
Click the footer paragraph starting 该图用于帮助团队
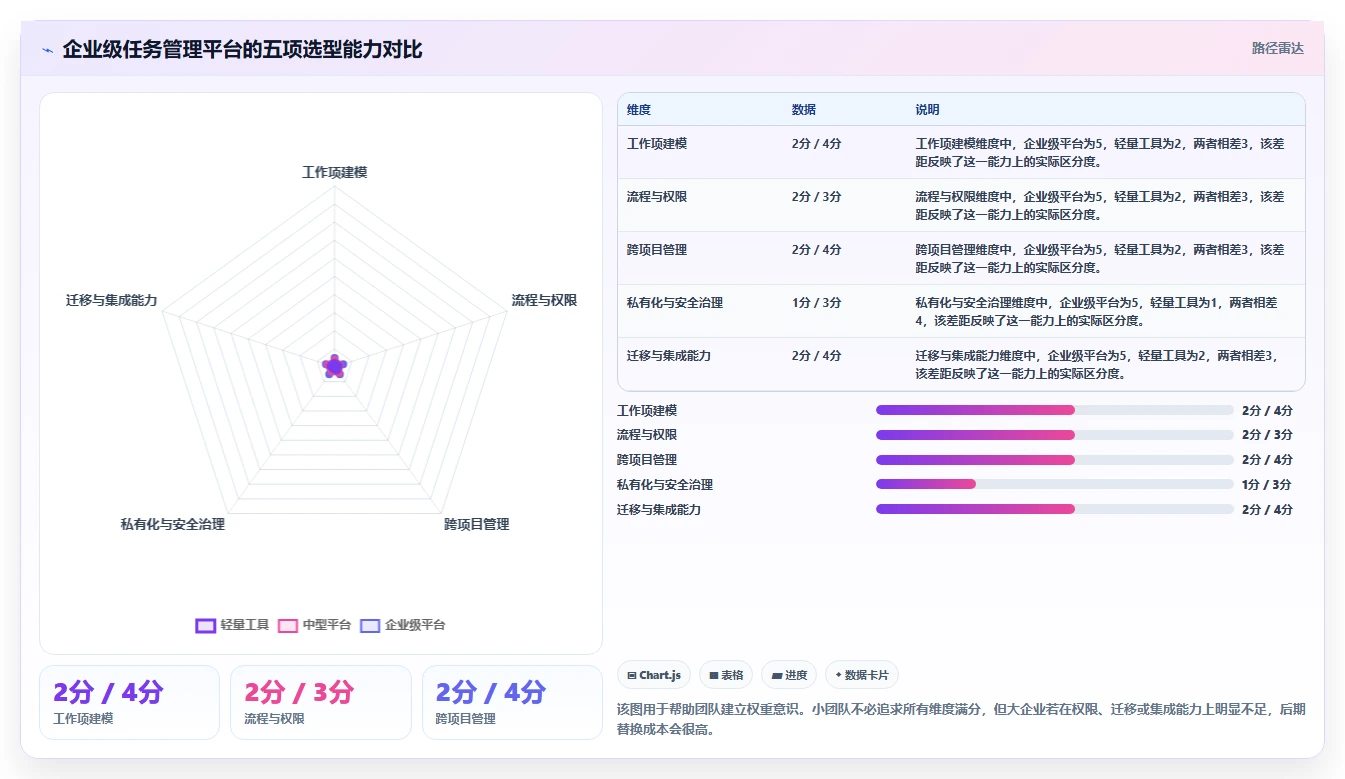[961, 719]
